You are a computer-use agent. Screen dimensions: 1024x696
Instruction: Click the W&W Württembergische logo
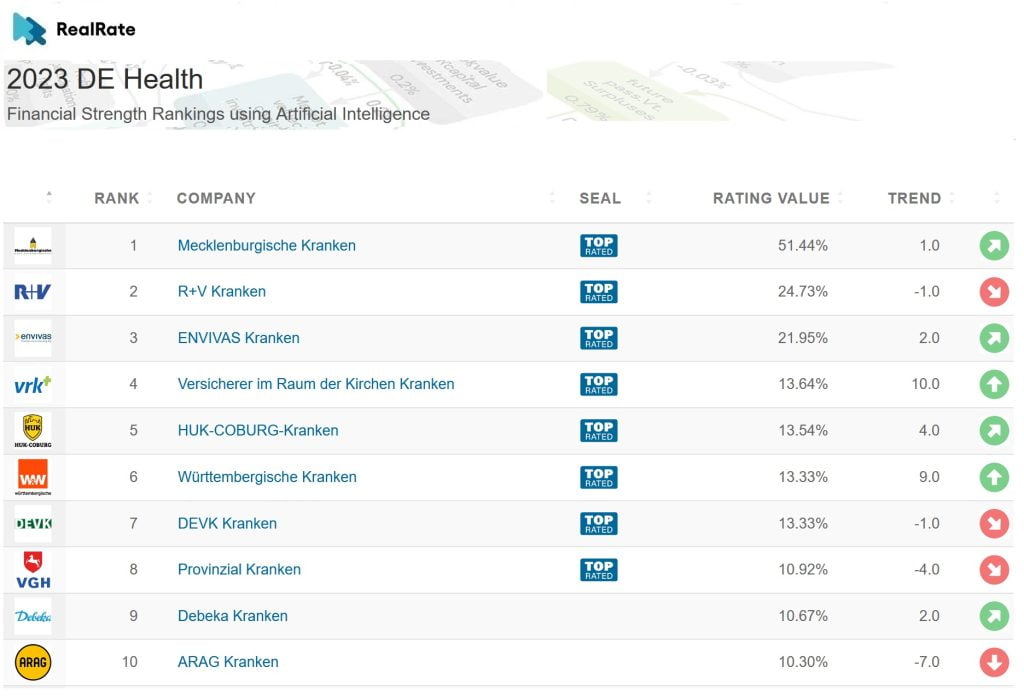(33, 477)
